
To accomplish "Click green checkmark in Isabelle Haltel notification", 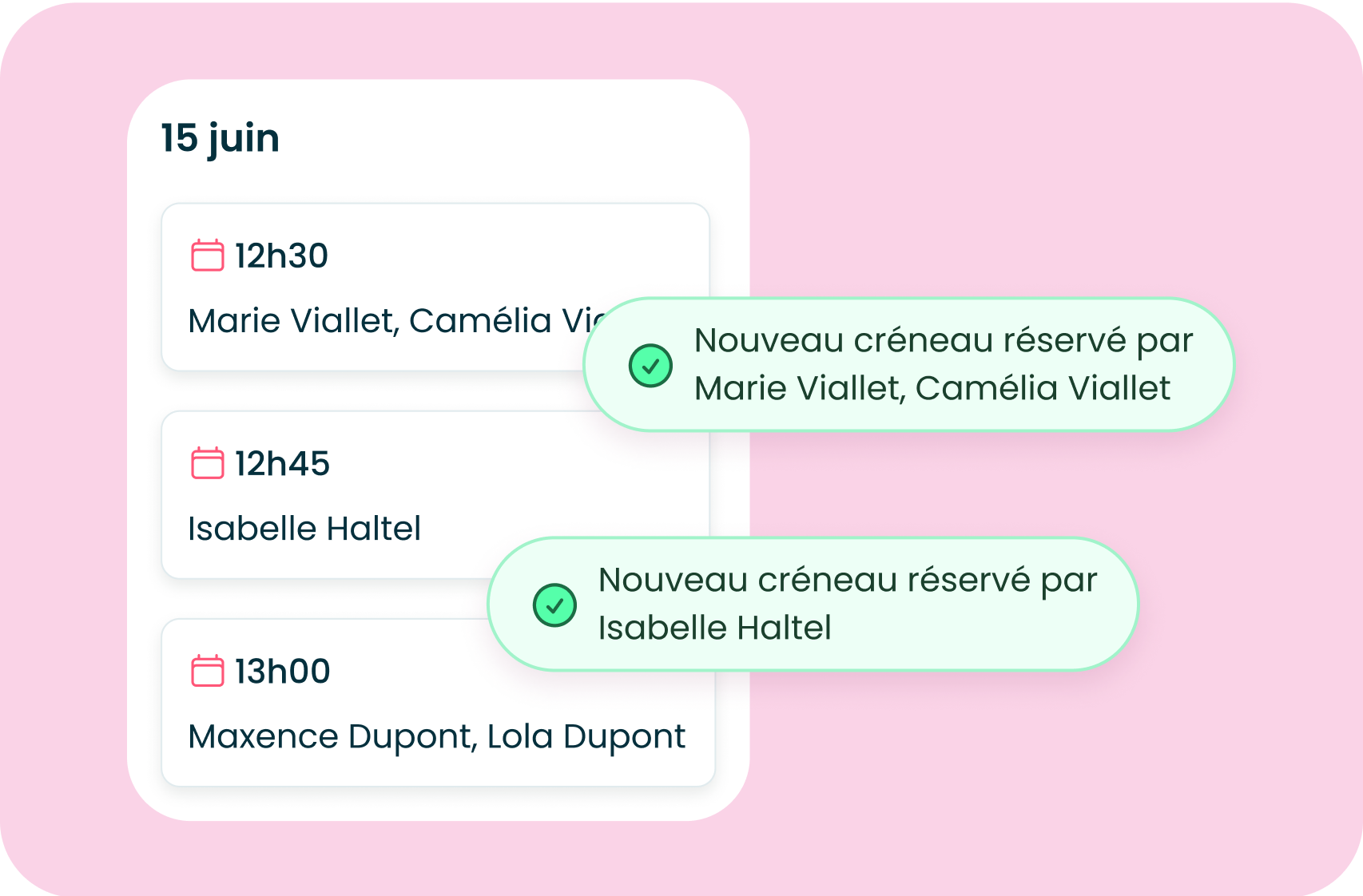I will click(554, 605).
